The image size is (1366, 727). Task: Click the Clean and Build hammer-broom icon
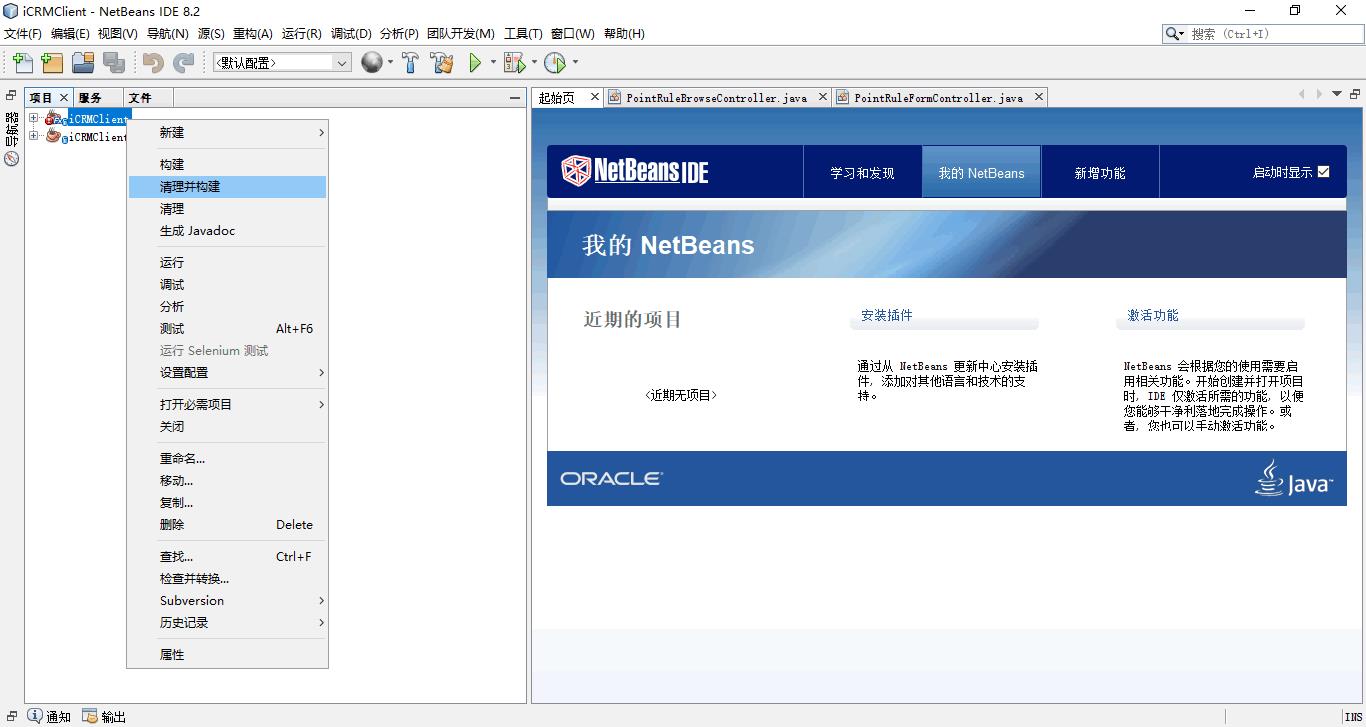point(442,63)
